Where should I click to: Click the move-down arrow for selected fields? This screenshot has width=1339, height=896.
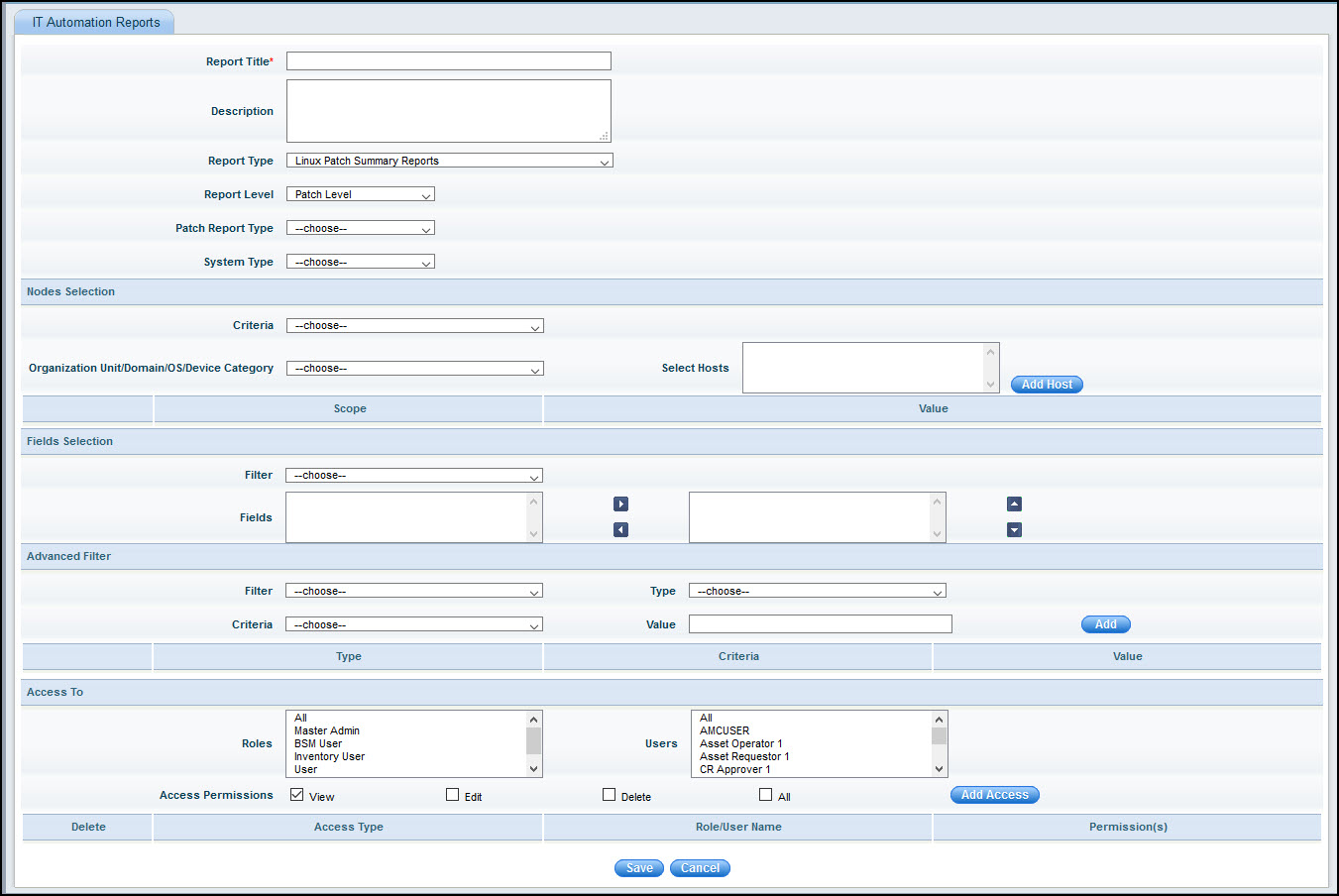(1014, 530)
